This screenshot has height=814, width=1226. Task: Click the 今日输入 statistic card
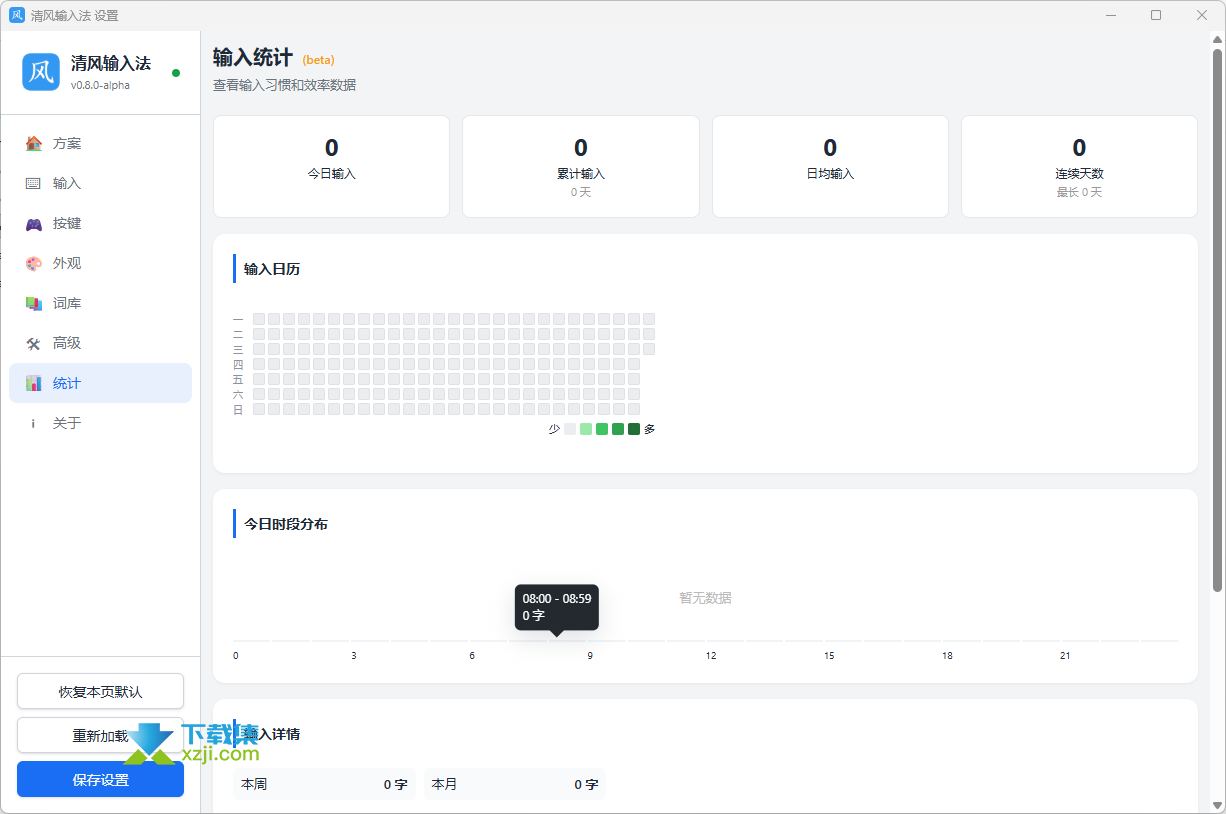(331, 166)
